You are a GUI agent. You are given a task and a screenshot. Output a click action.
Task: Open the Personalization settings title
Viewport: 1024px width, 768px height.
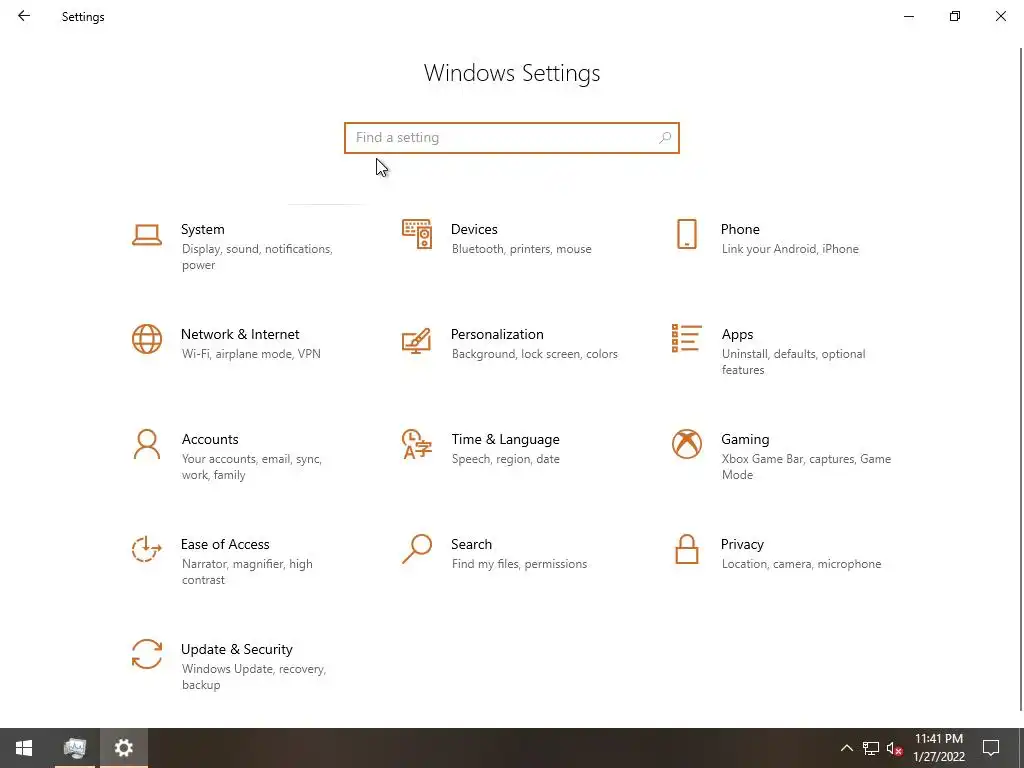pyautogui.click(x=497, y=334)
